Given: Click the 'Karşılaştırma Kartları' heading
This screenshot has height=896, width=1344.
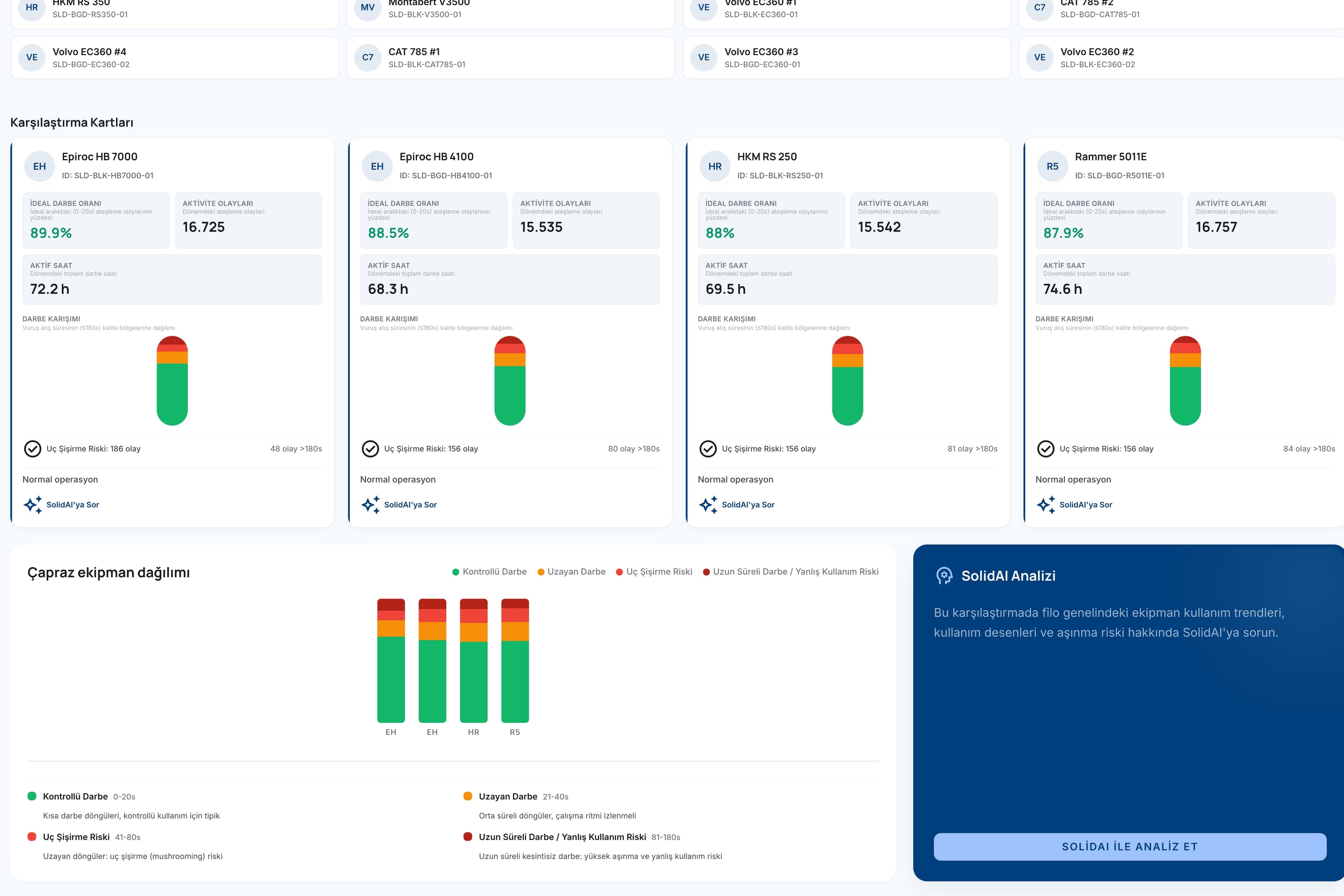Looking at the screenshot, I should [x=72, y=123].
